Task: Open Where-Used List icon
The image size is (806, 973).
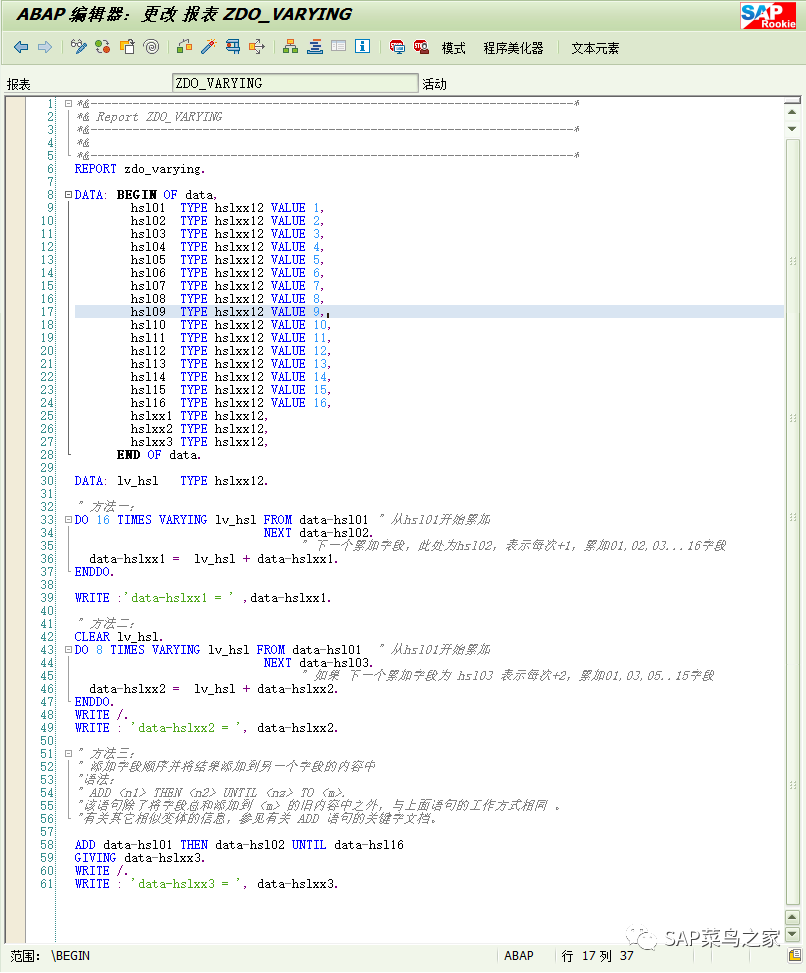Action: click(x=257, y=47)
